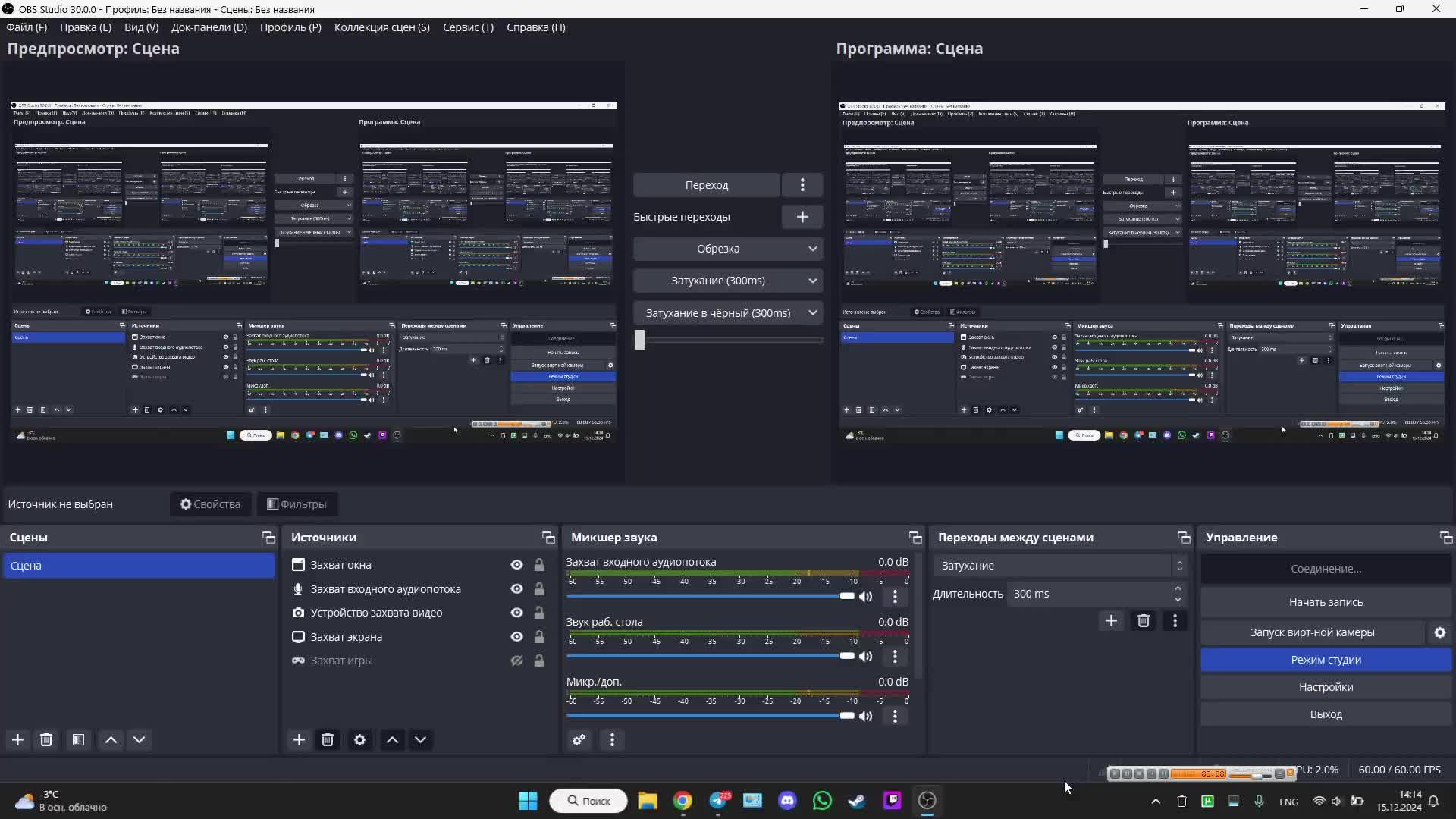Image resolution: width=1456 pixels, height=819 pixels.
Task: Open the Док-панели (D) menu
Action: [209, 27]
